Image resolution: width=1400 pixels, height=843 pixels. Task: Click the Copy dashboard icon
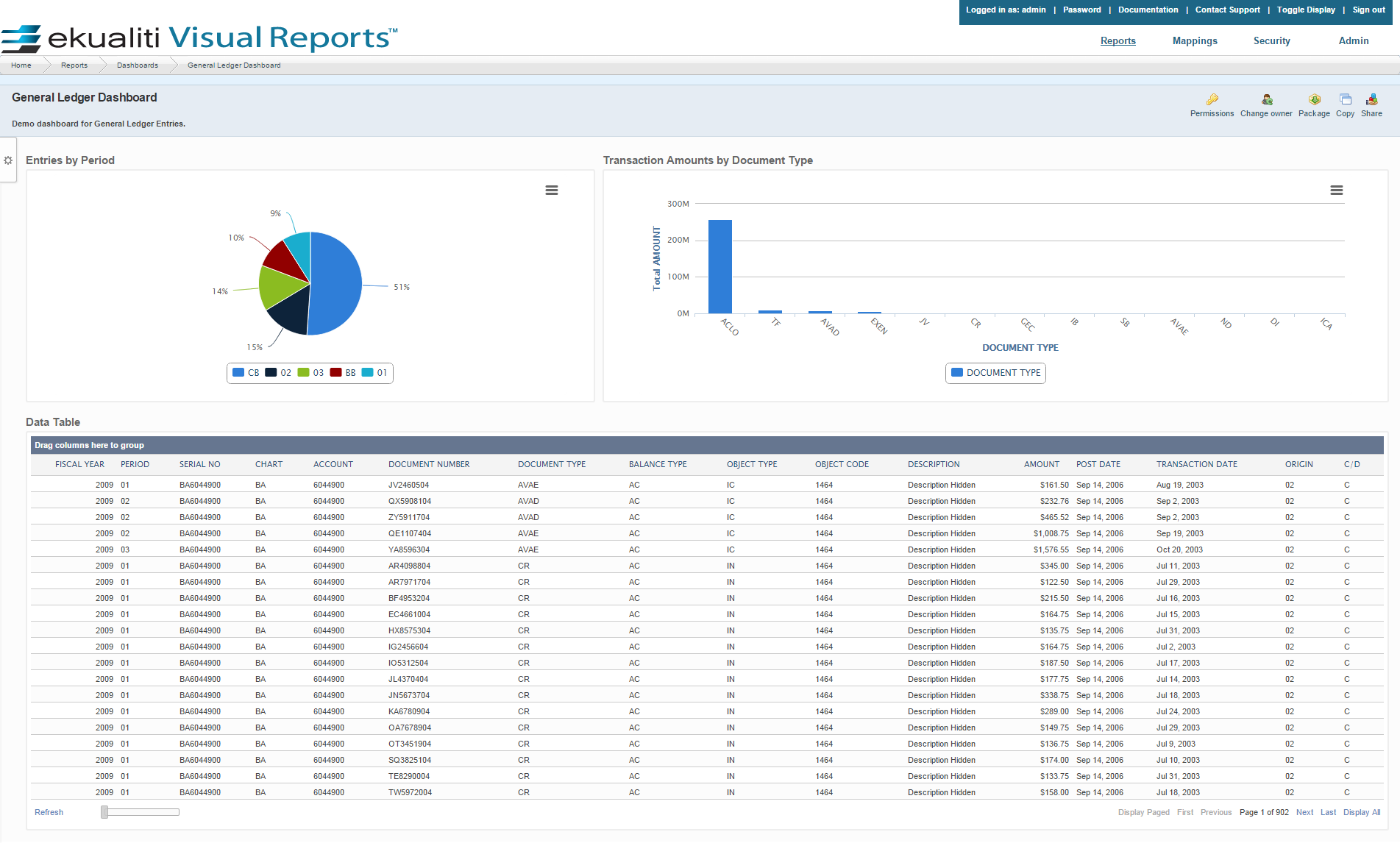pyautogui.click(x=1345, y=99)
